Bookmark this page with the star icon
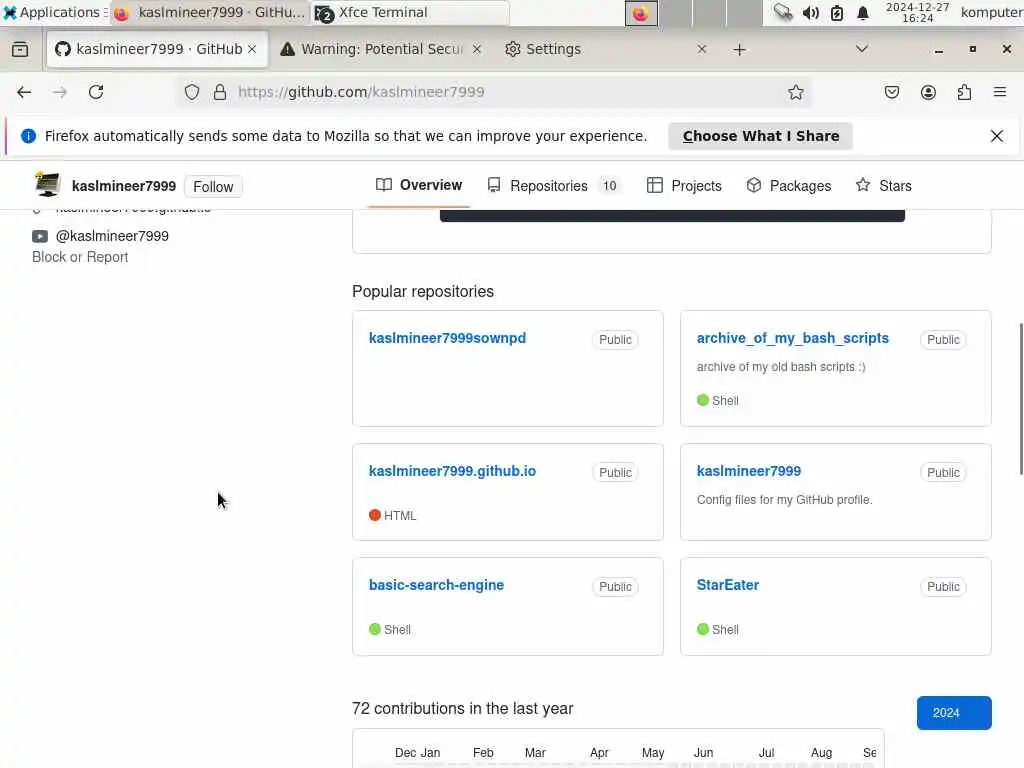The width and height of the screenshot is (1024, 768). [x=795, y=92]
